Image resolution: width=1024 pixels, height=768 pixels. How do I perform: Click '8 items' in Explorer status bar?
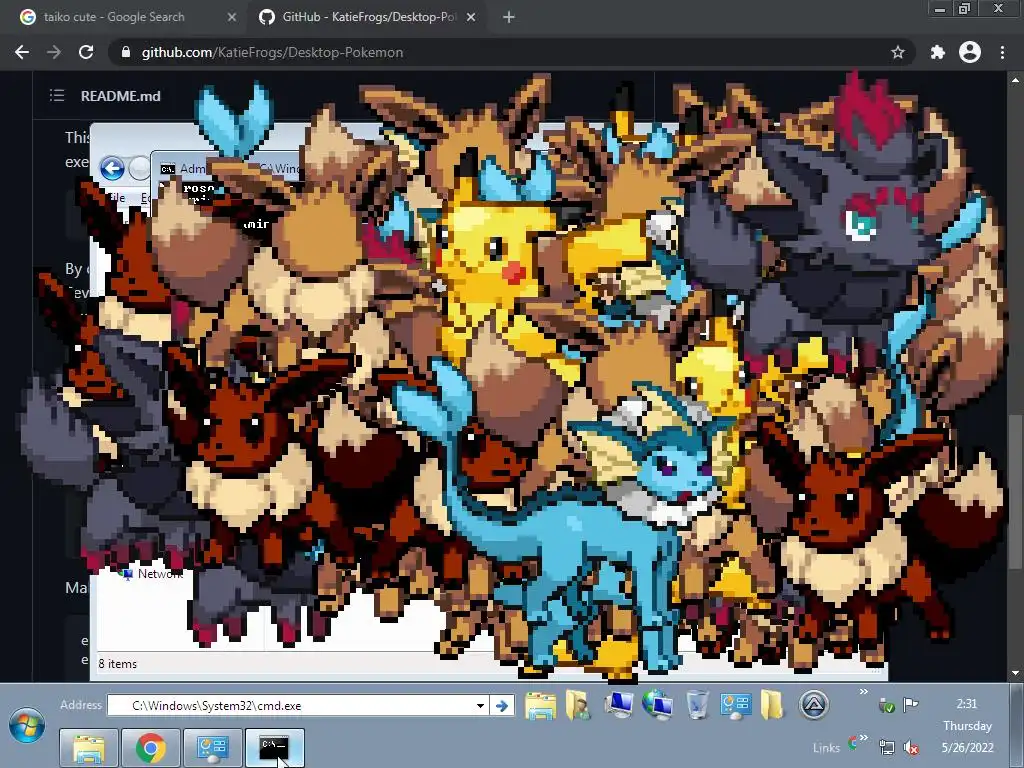tap(118, 664)
